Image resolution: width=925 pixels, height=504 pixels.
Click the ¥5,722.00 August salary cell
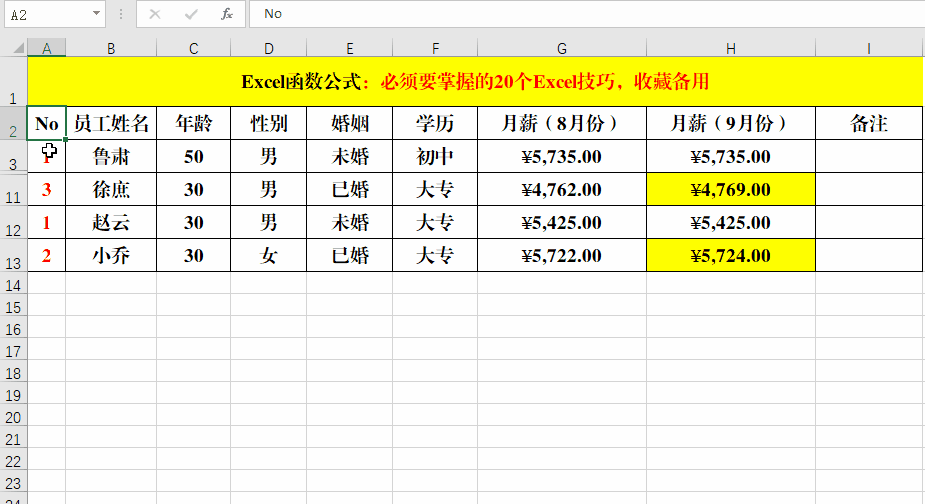[562, 256]
